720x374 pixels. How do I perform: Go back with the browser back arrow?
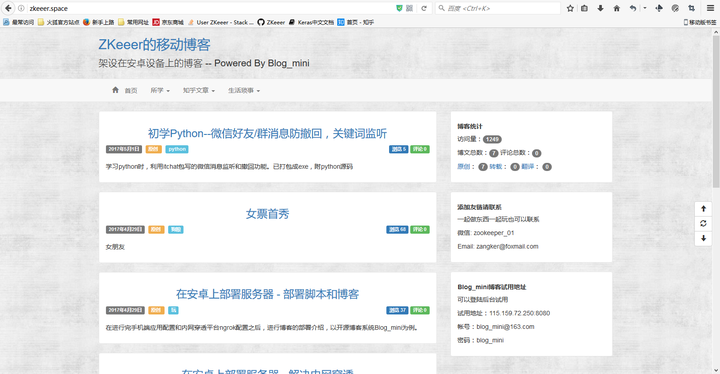8,8
